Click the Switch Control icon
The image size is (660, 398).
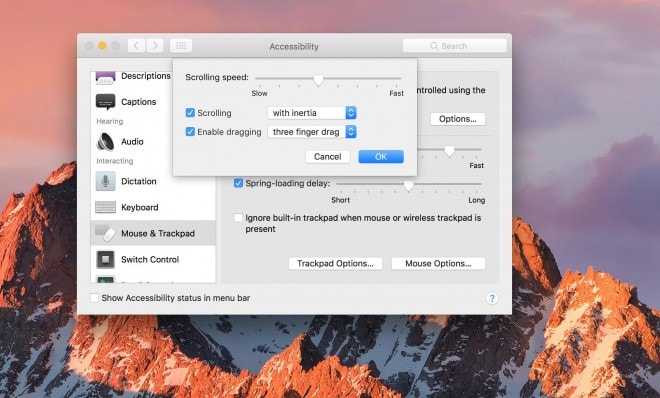(x=105, y=260)
